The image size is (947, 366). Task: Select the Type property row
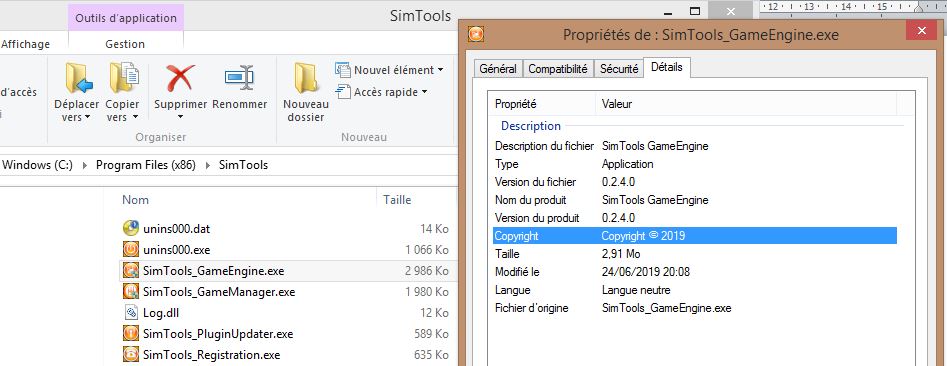[x=695, y=164]
